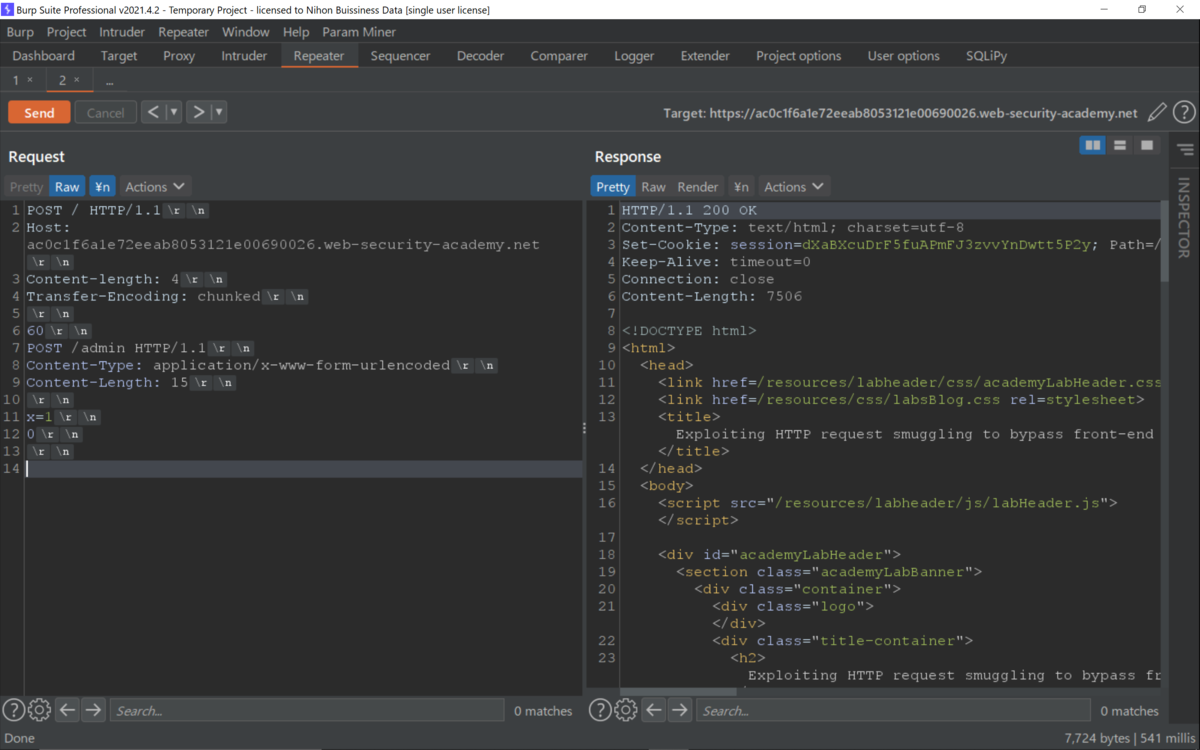This screenshot has height=750, width=1200.
Task: Open the Response search help icon
Action: point(599,710)
